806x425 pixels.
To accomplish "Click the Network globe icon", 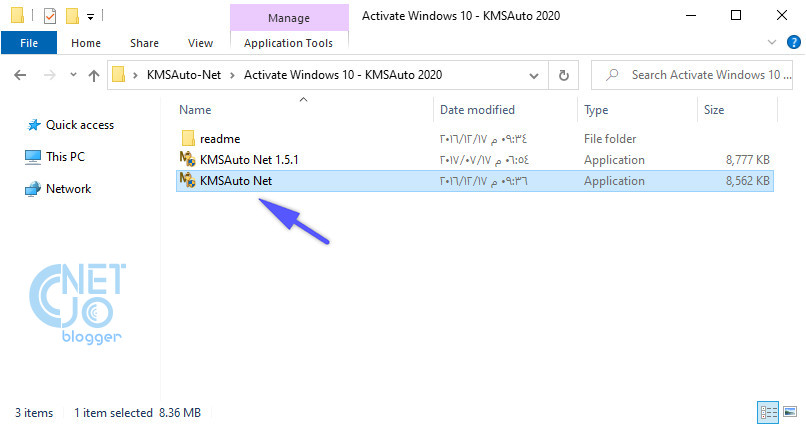I will coord(33,189).
